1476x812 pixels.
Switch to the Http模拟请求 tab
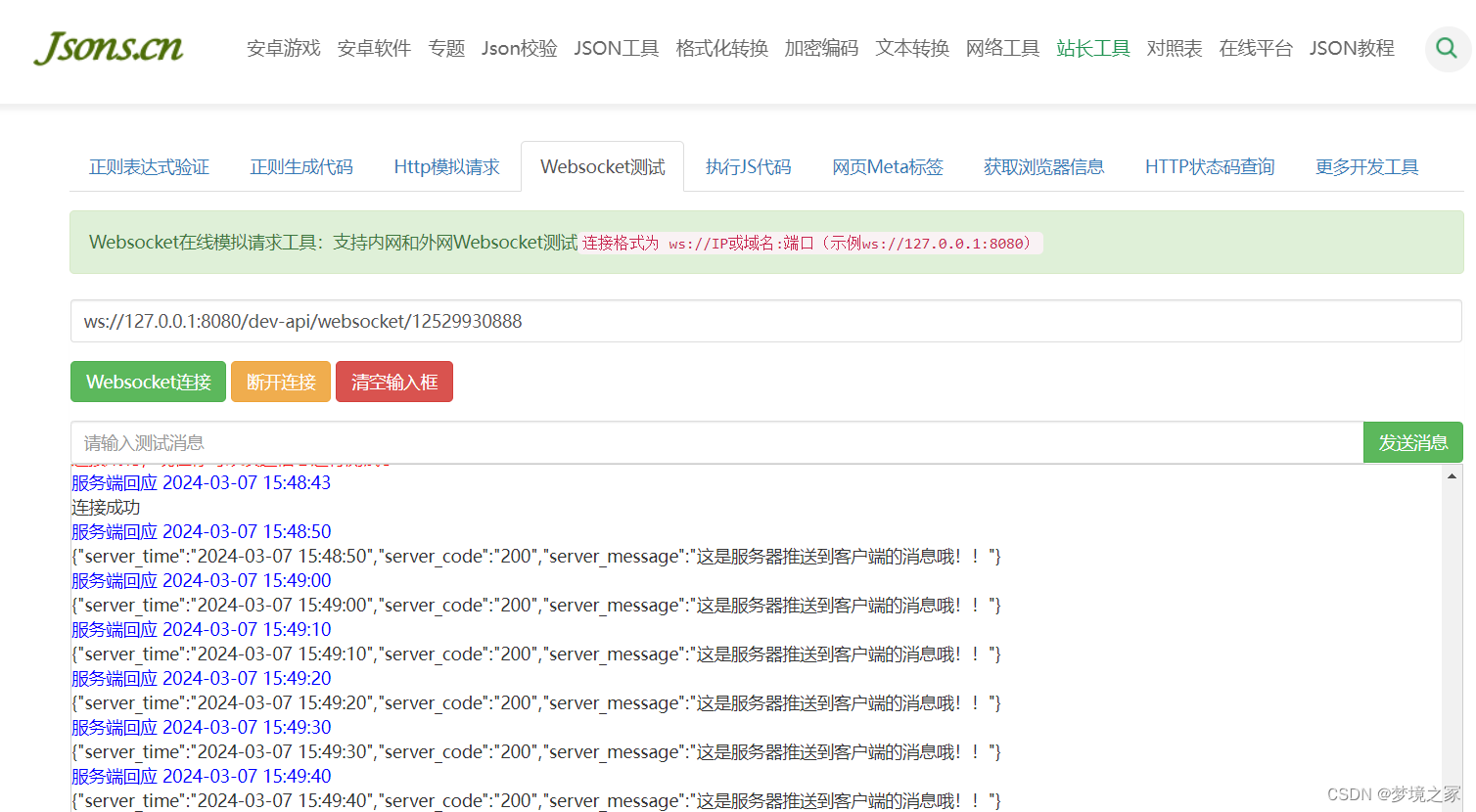pyautogui.click(x=446, y=167)
